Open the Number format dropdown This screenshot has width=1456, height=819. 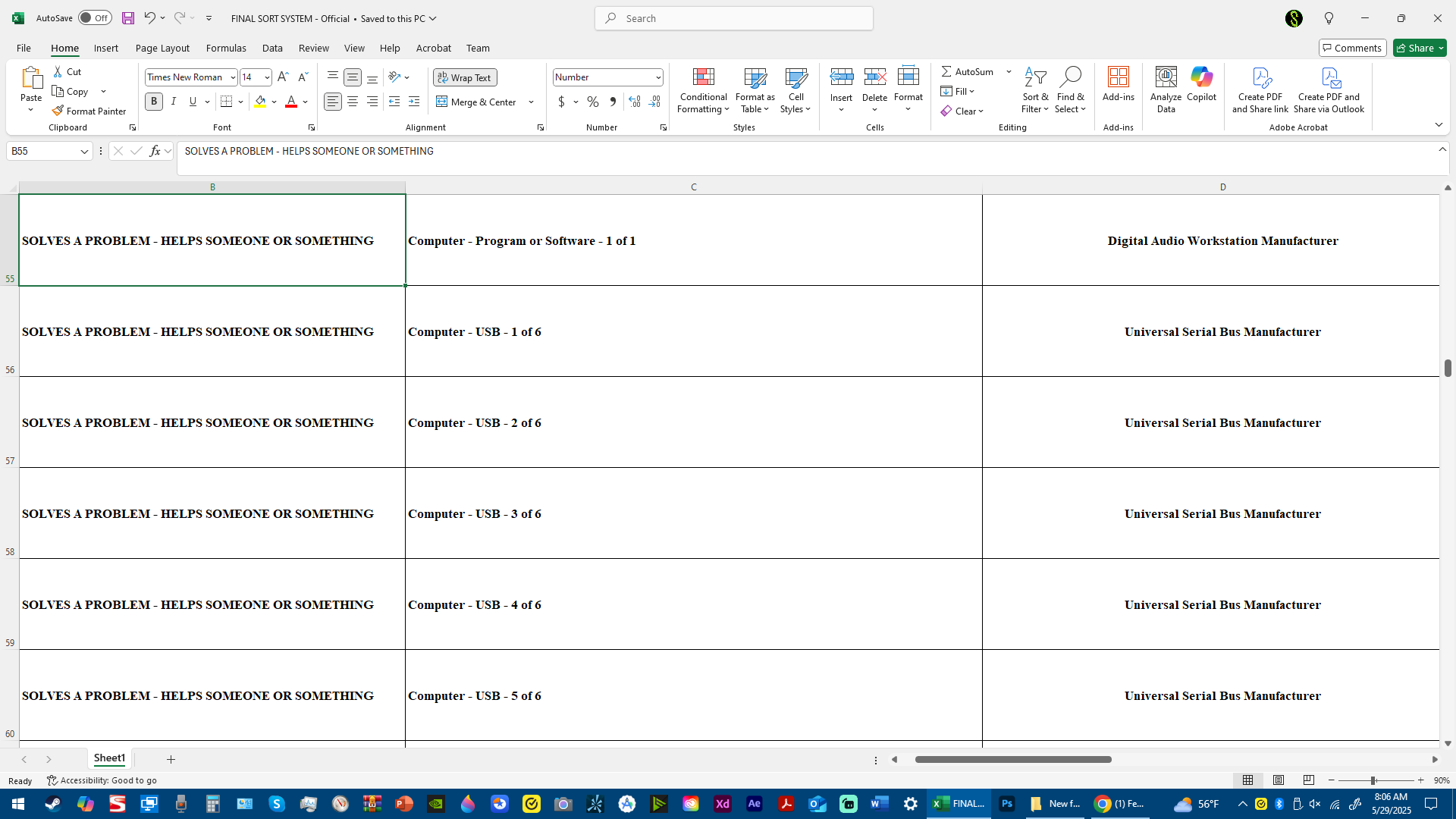[x=657, y=77]
